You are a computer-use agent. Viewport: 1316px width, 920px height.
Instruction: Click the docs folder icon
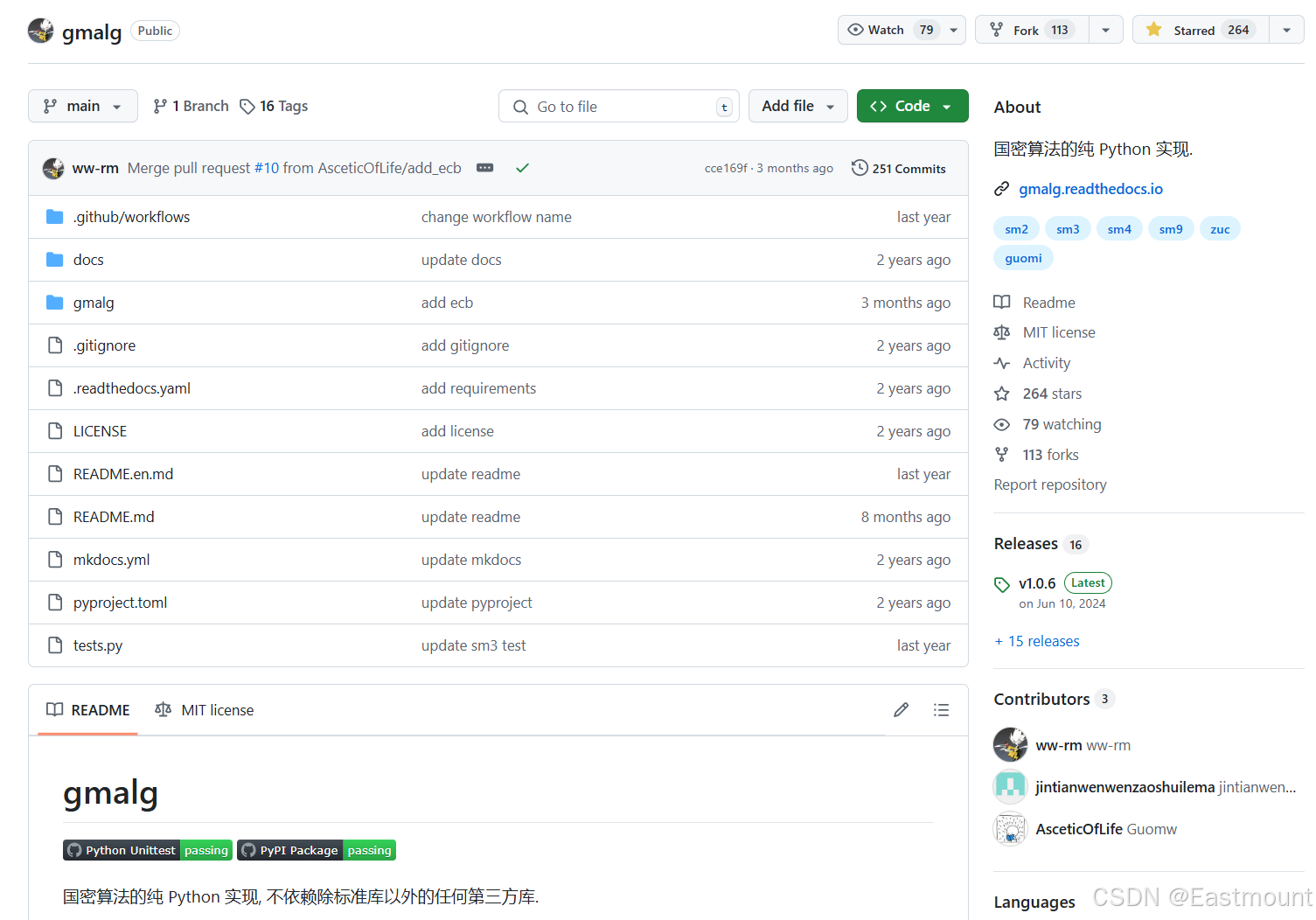tap(55, 260)
